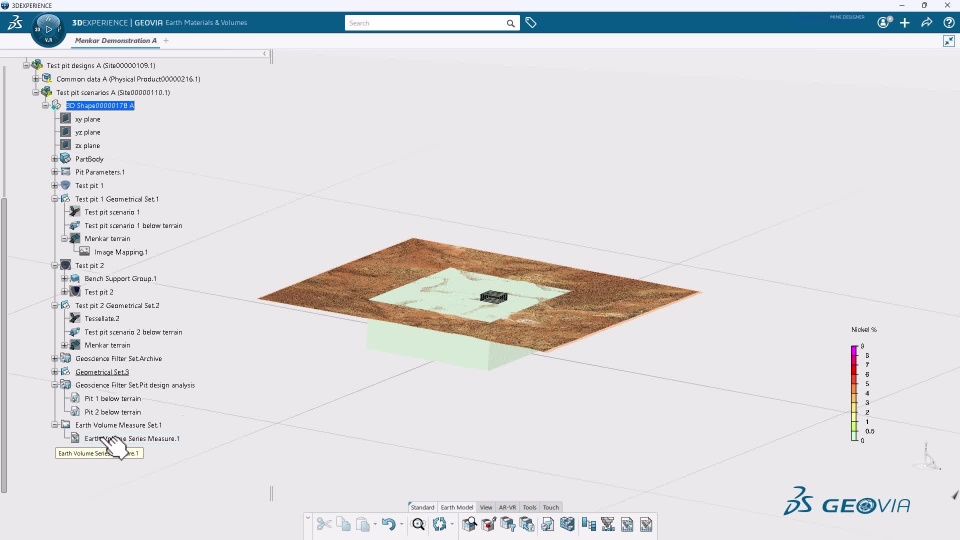The height and width of the screenshot is (540, 960).
Task: Click the Update refresh icon
Action: (439, 524)
